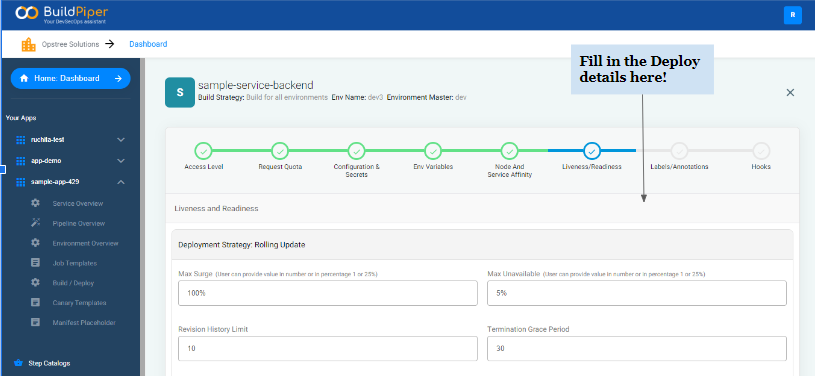Viewport: 815px width, 376px height.
Task: Open Service Overview in sidebar
Action: [77, 203]
